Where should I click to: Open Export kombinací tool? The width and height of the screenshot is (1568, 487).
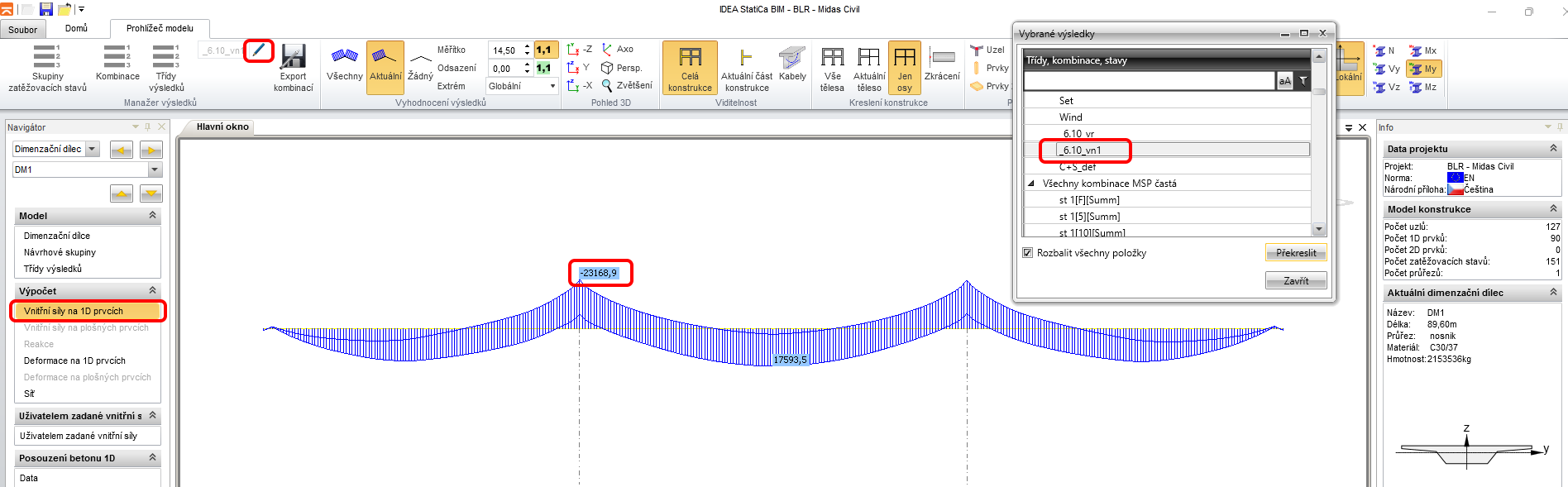293,67
